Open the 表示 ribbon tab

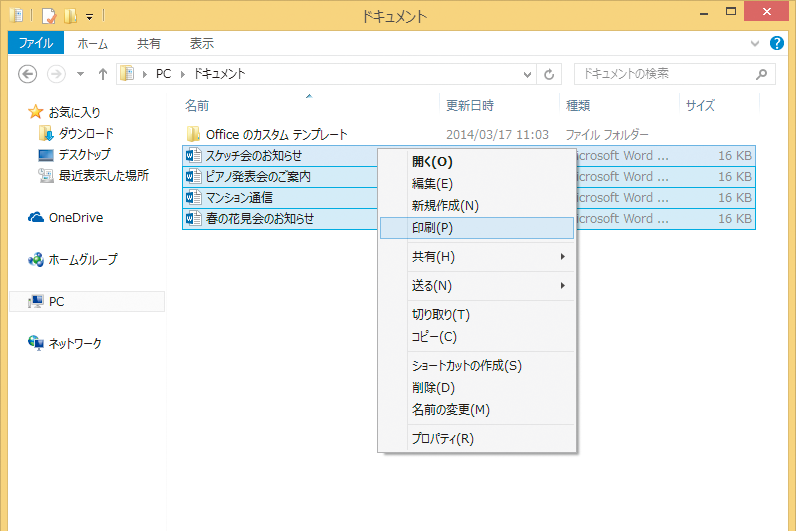point(202,44)
